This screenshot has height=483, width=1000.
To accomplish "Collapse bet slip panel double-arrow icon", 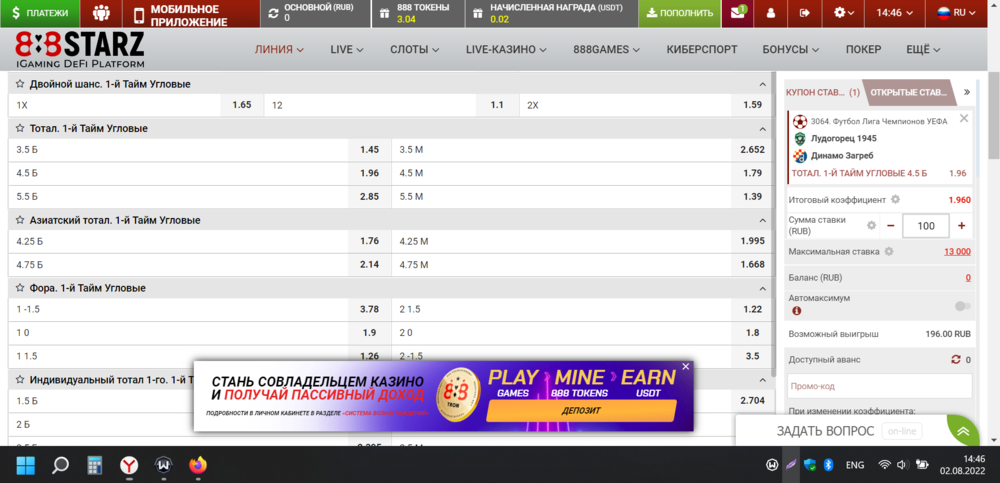I will (967, 92).
